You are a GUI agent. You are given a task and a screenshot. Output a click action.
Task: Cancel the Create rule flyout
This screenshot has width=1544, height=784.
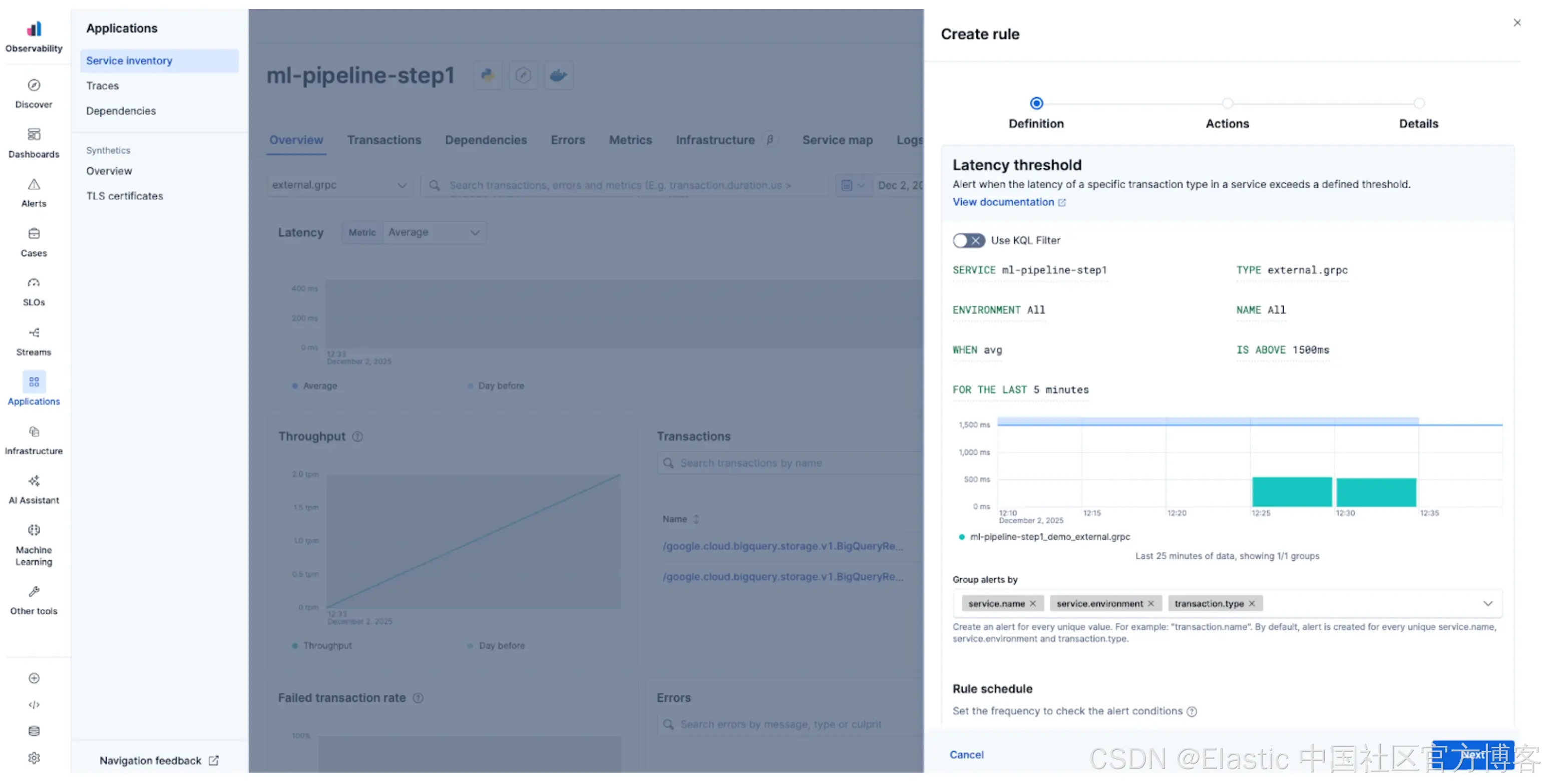[x=966, y=754]
